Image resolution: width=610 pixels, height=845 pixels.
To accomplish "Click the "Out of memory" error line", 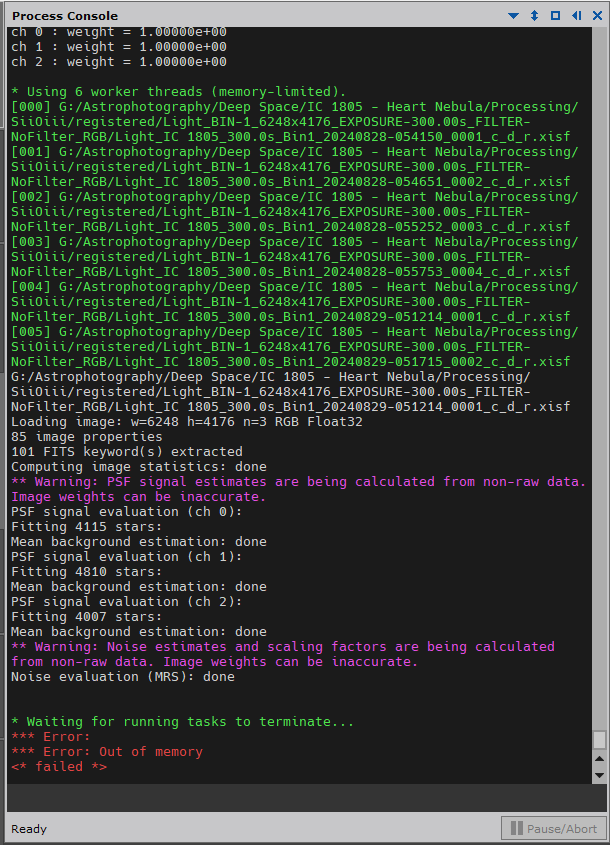I will click(107, 752).
